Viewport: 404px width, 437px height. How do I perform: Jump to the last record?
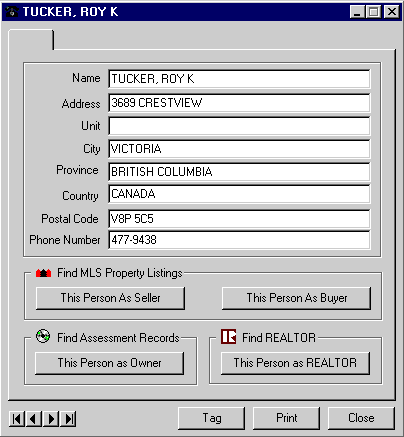click(x=68, y=419)
